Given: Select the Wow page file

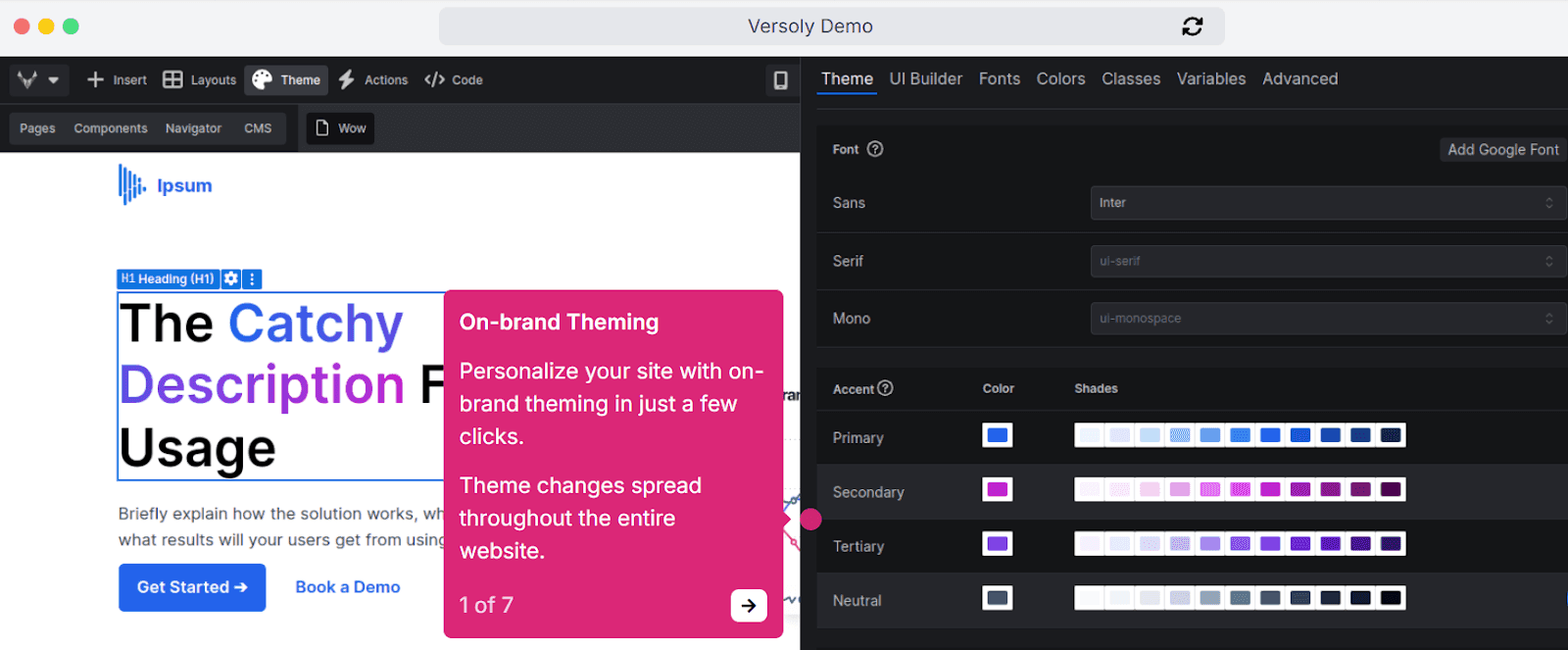Looking at the screenshot, I should pyautogui.click(x=340, y=128).
